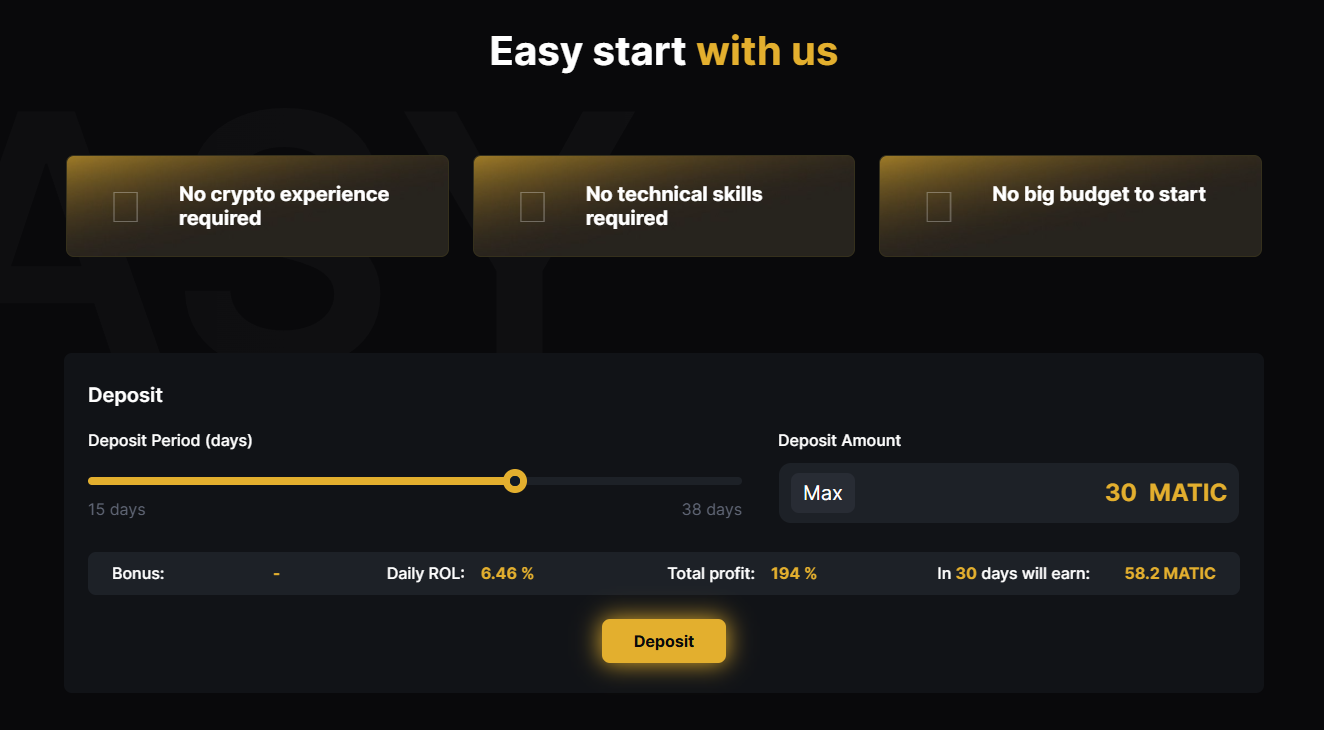
Task: Click the 'Easy start with us' heading
Action: point(662,51)
